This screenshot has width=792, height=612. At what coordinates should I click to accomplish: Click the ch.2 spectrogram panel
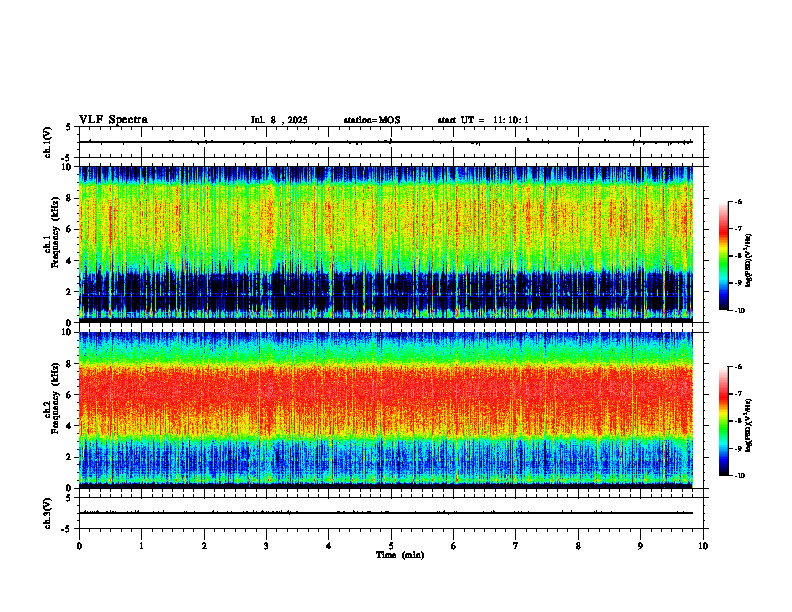click(x=386, y=410)
